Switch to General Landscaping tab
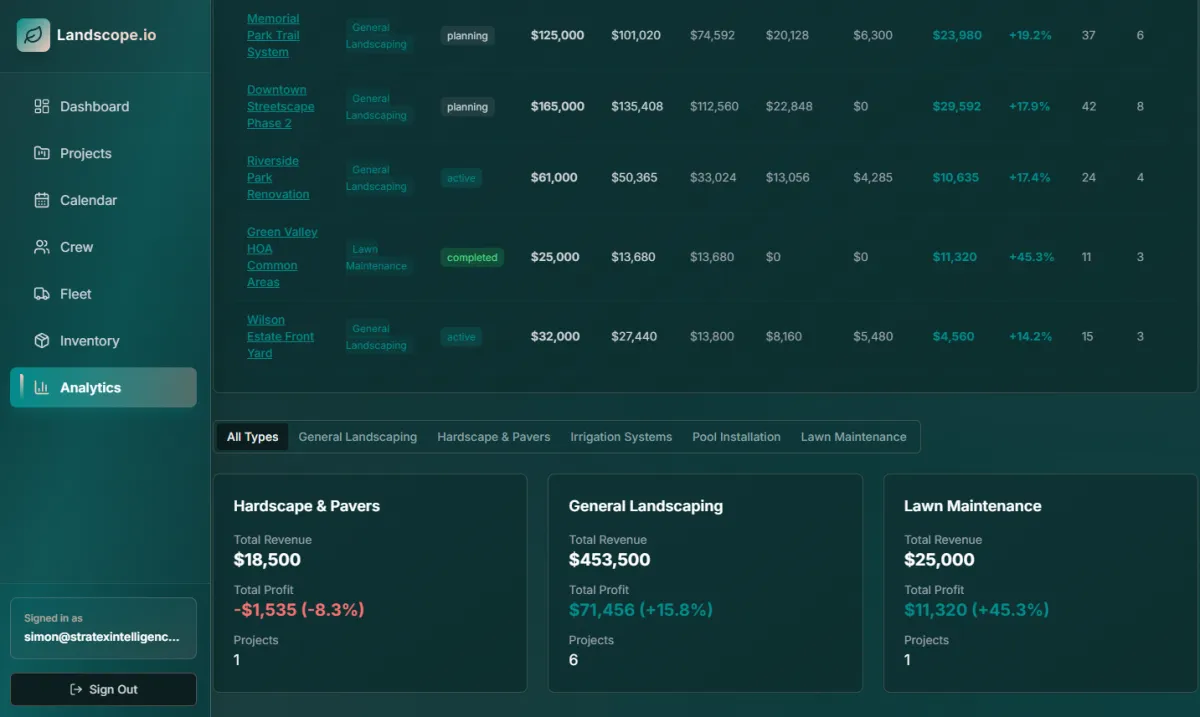The height and width of the screenshot is (717, 1200). pyautogui.click(x=358, y=437)
